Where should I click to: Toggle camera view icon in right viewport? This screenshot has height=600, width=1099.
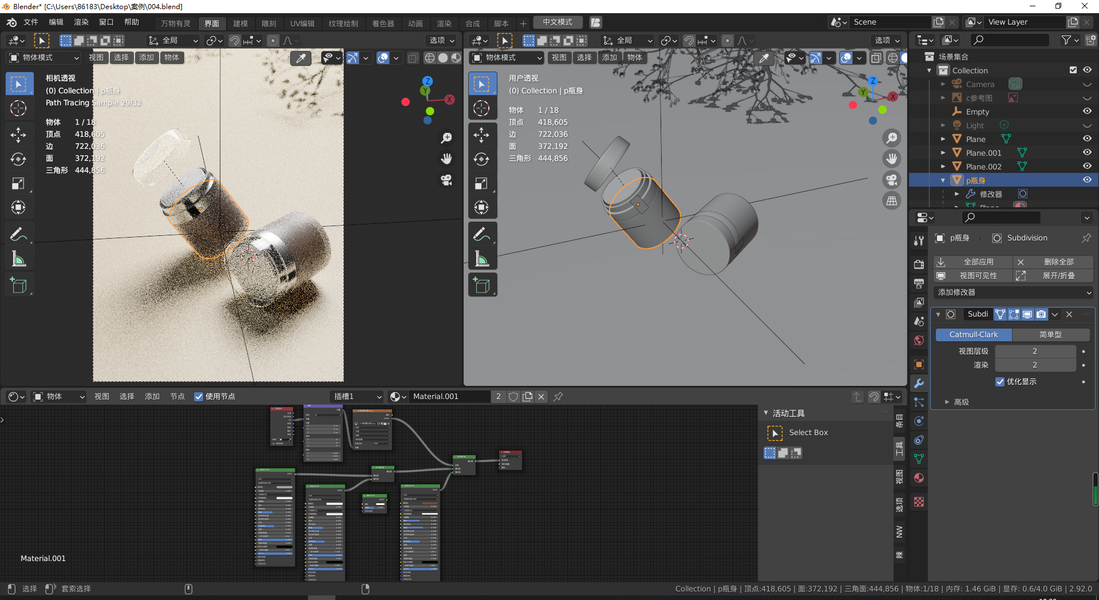(x=892, y=179)
